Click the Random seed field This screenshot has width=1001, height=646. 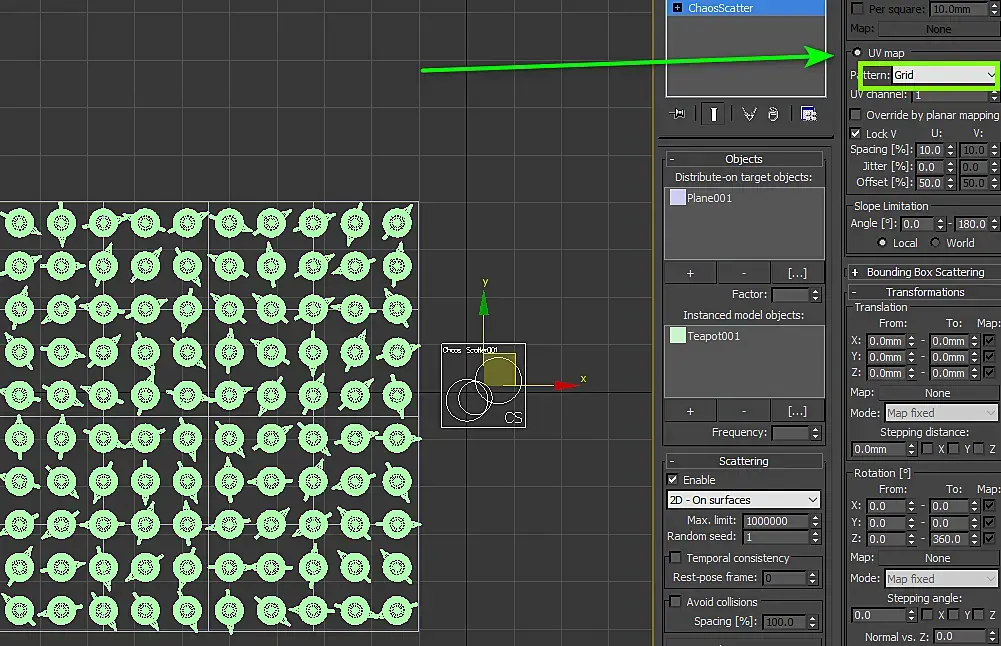tap(777, 537)
